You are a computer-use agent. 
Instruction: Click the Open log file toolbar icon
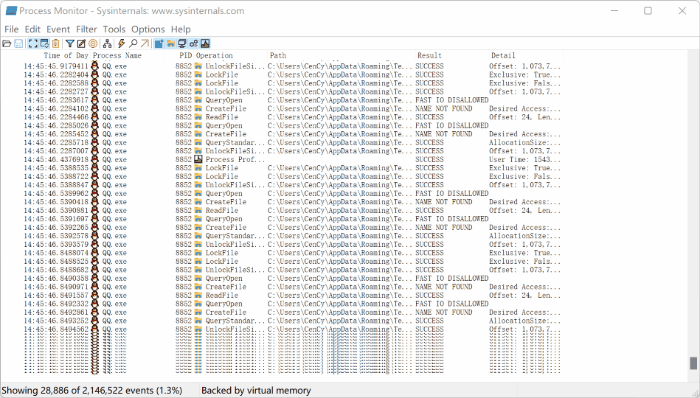(x=7, y=43)
